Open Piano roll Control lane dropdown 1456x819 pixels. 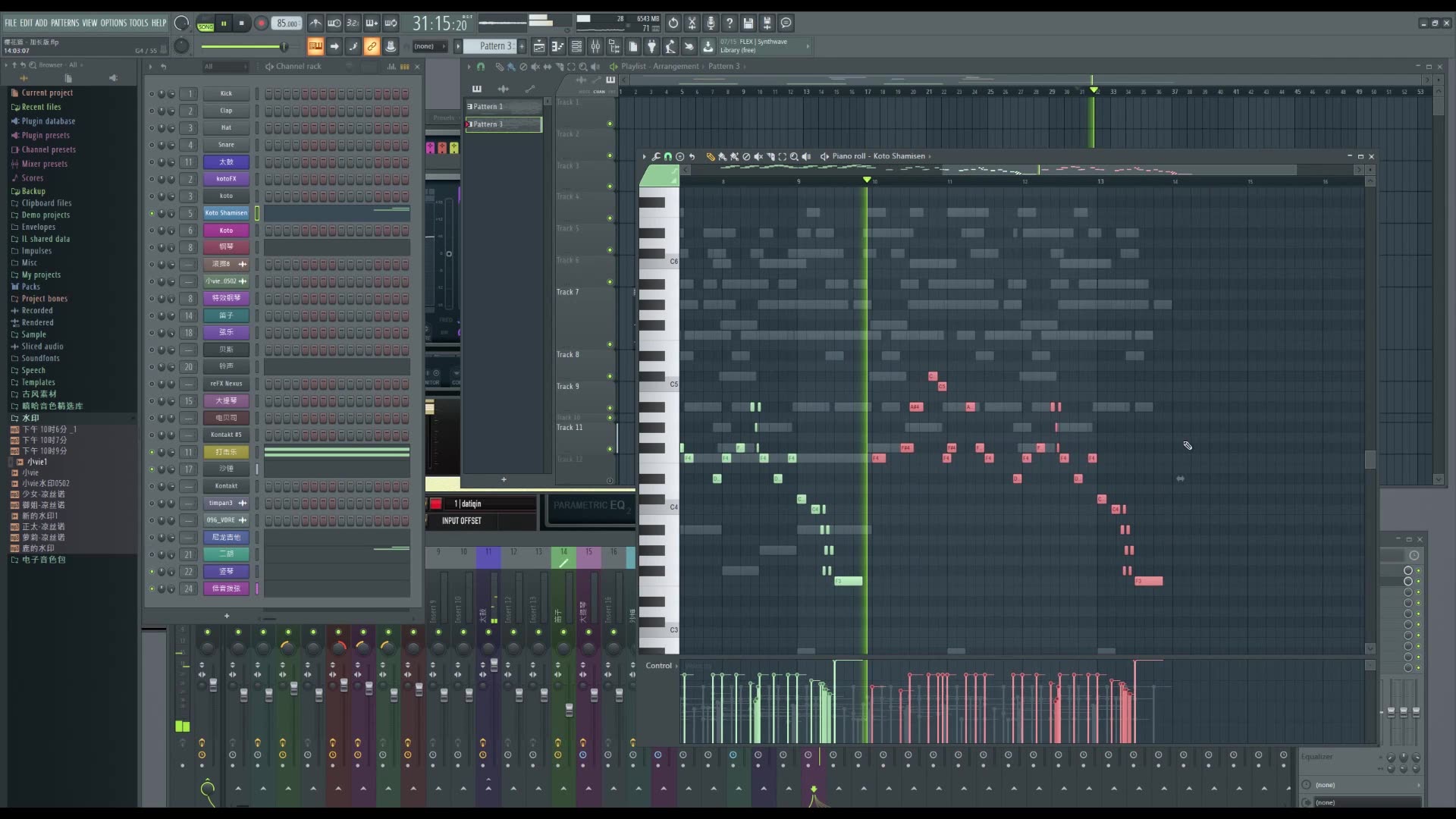click(661, 666)
